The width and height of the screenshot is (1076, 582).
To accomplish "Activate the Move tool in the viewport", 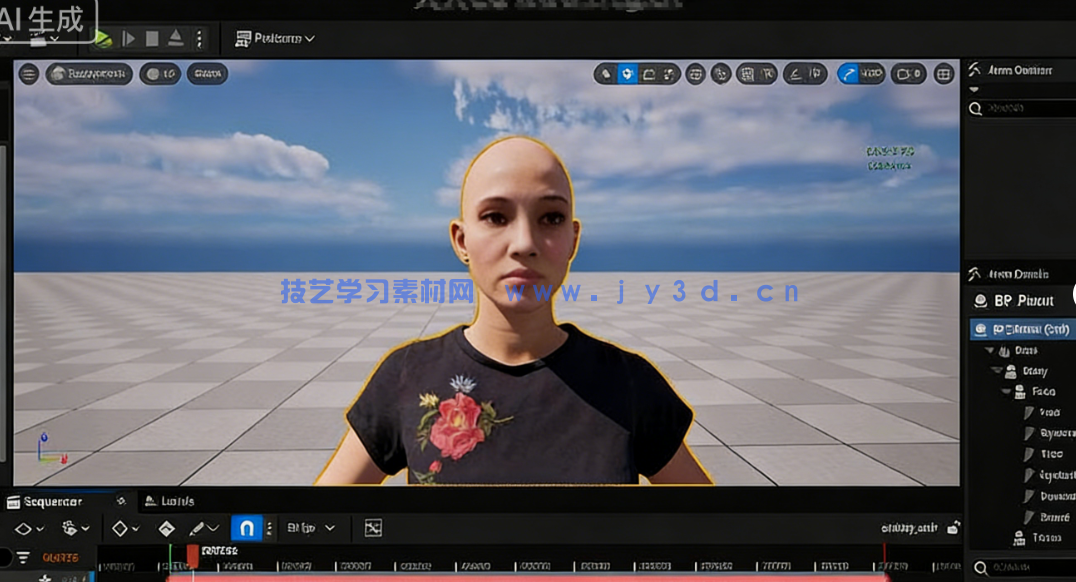I will coord(626,74).
